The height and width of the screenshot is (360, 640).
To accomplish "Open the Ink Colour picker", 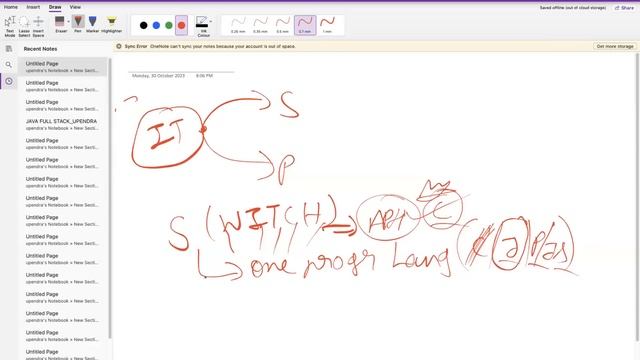I will click(x=202, y=26).
